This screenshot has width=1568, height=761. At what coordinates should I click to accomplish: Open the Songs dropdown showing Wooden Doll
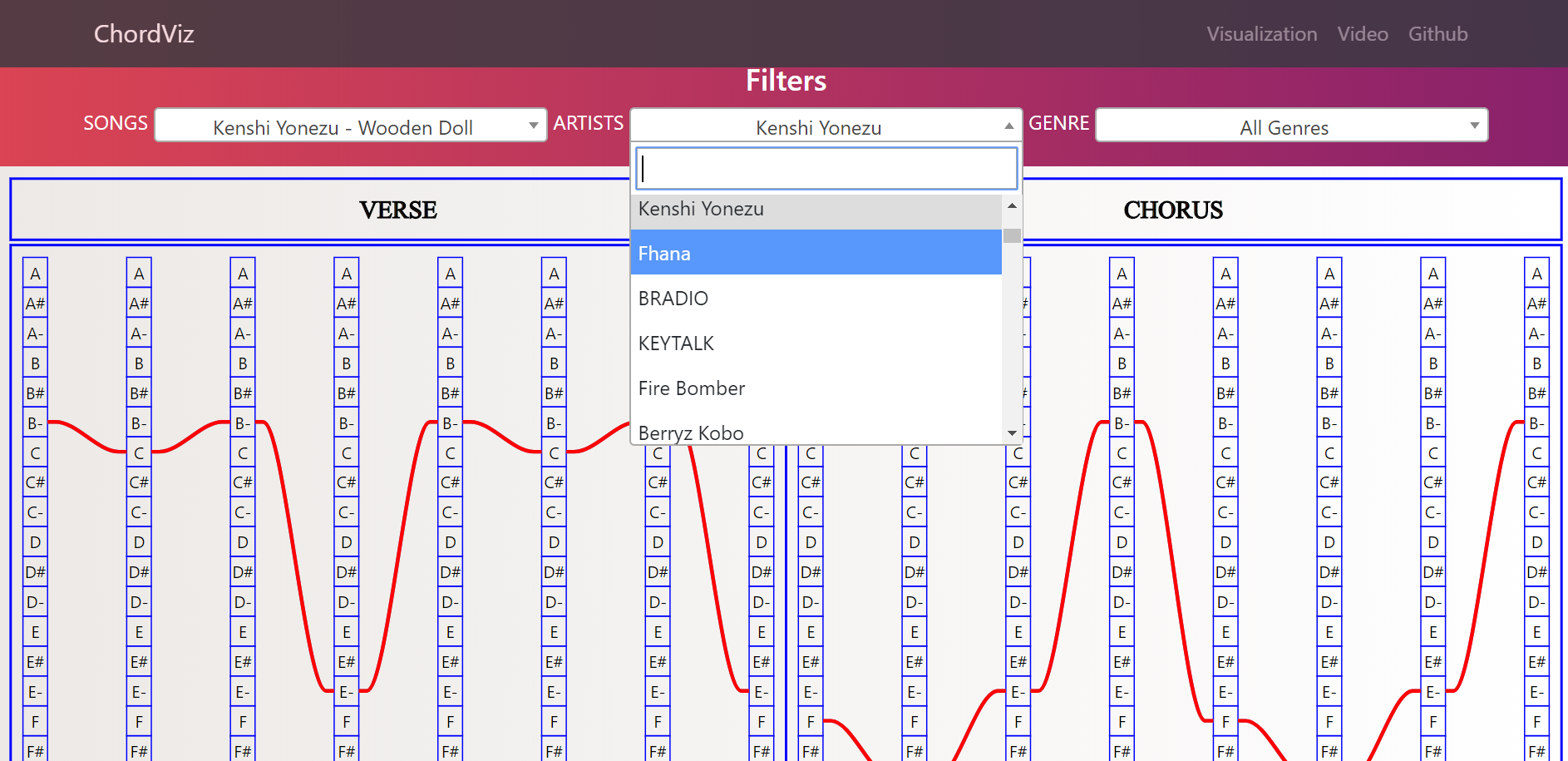tap(350, 126)
